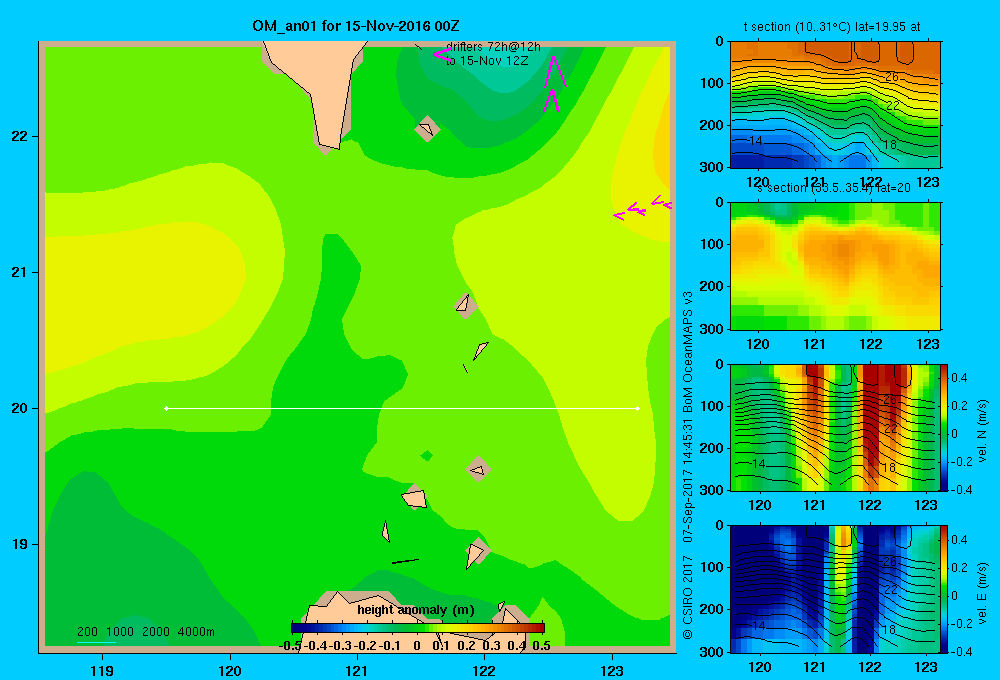Click the depth legend "200 1000 2000 4000m"
Image resolution: width=1000 pixels, height=680 pixels.
(145, 632)
